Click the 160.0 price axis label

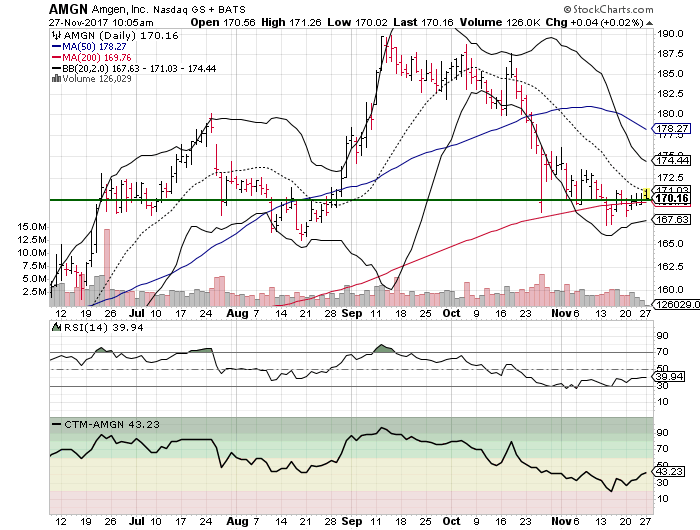[670, 289]
